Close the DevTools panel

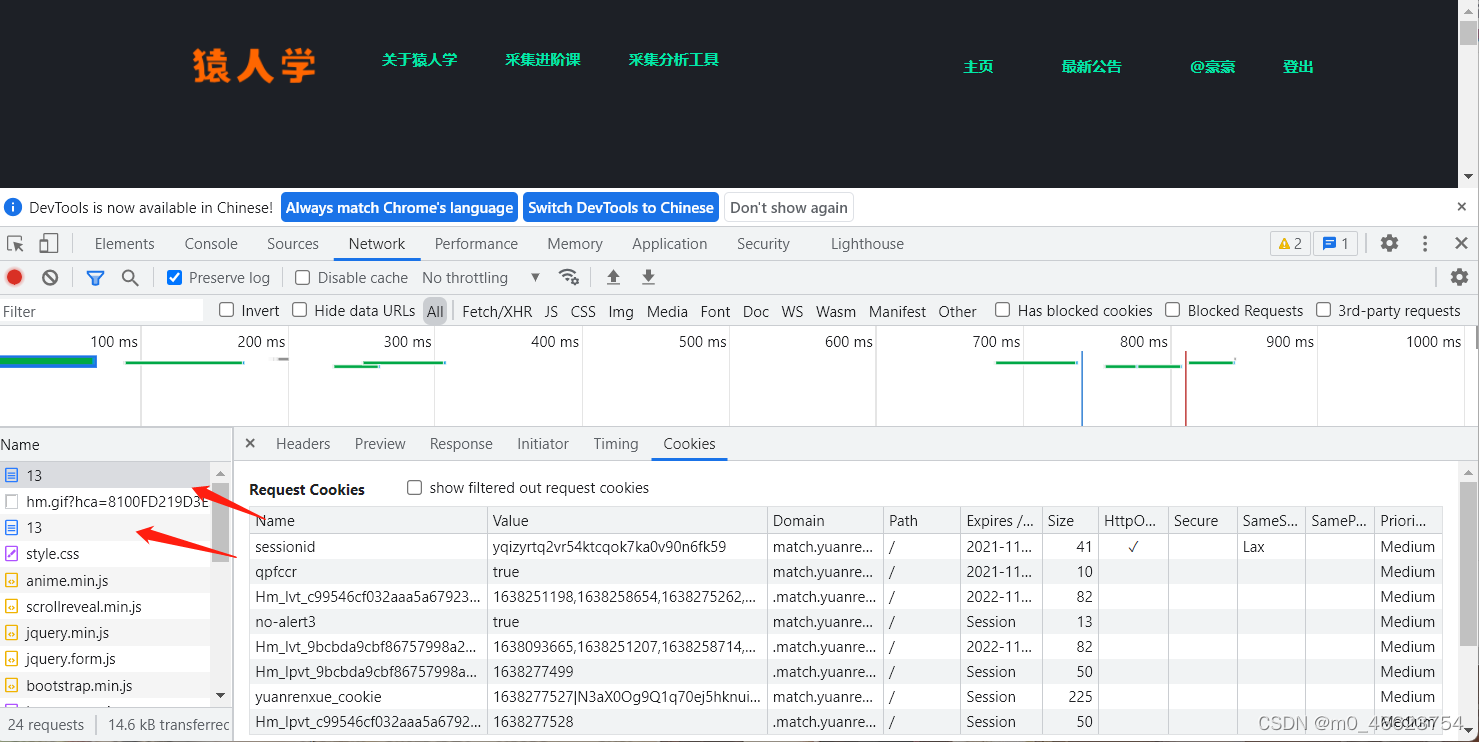point(1461,243)
